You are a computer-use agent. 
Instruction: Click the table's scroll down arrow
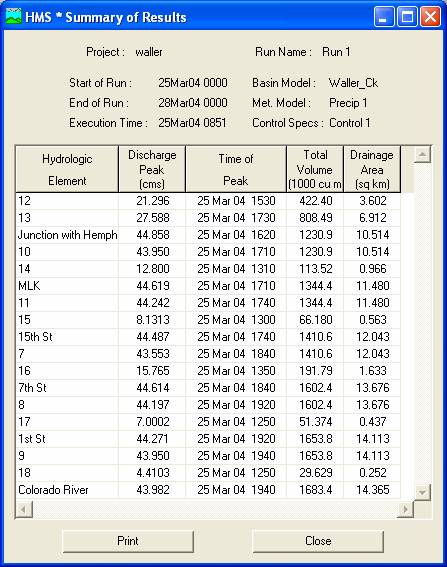tap(422, 492)
